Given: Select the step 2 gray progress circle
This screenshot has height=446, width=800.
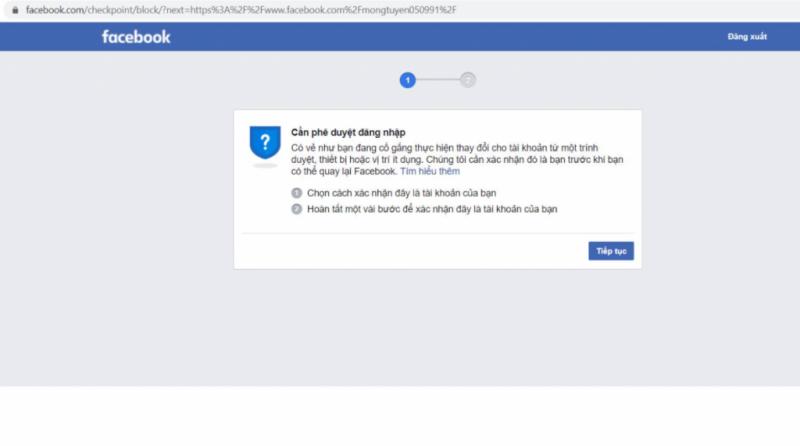Looking at the screenshot, I should pos(467,80).
